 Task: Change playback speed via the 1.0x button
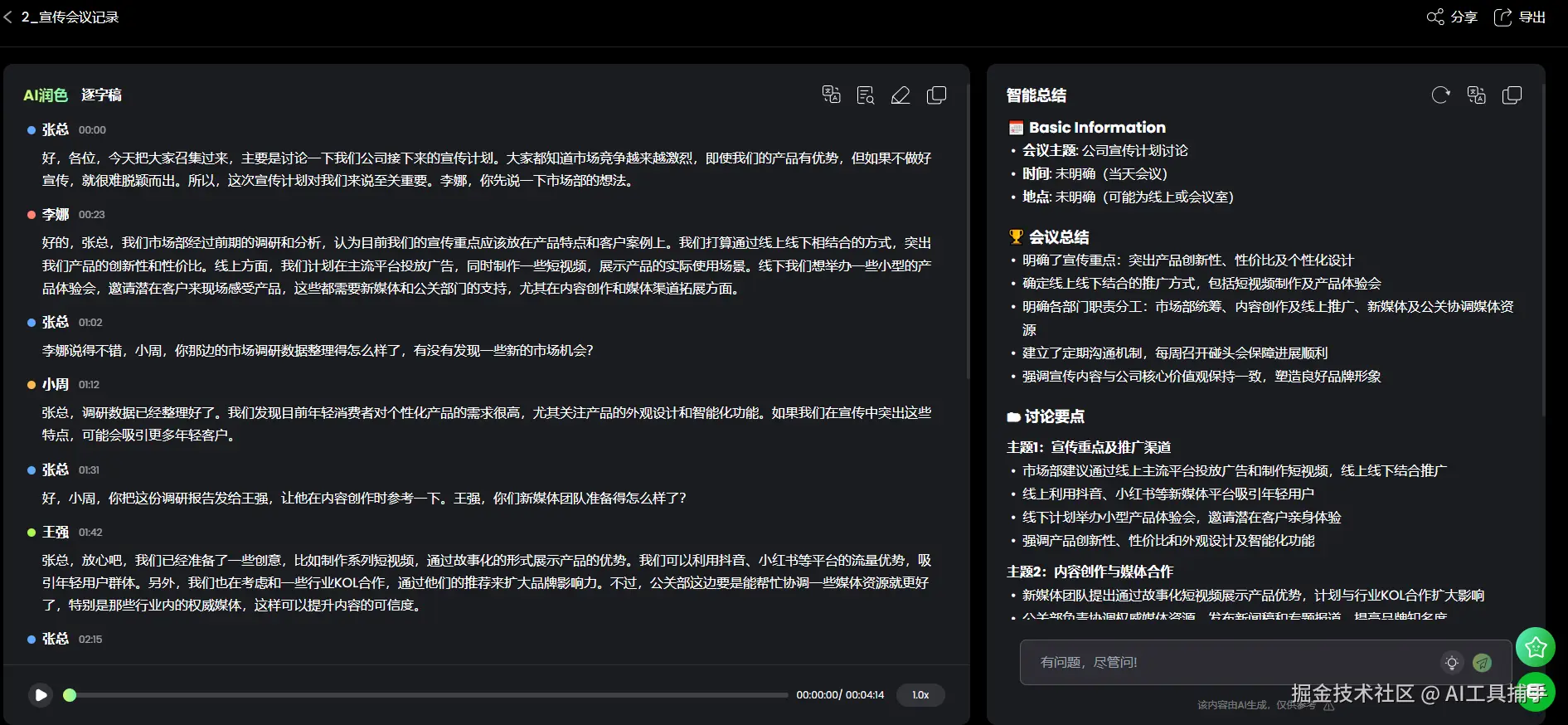920,695
